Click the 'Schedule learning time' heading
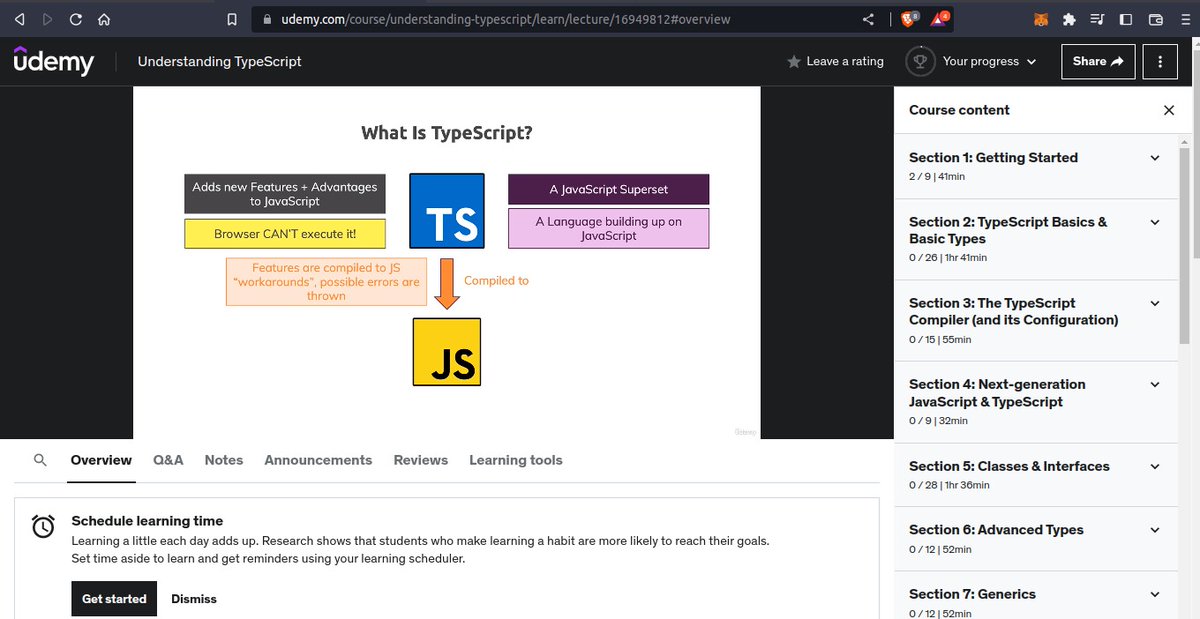This screenshot has height=619, width=1200. 147,521
